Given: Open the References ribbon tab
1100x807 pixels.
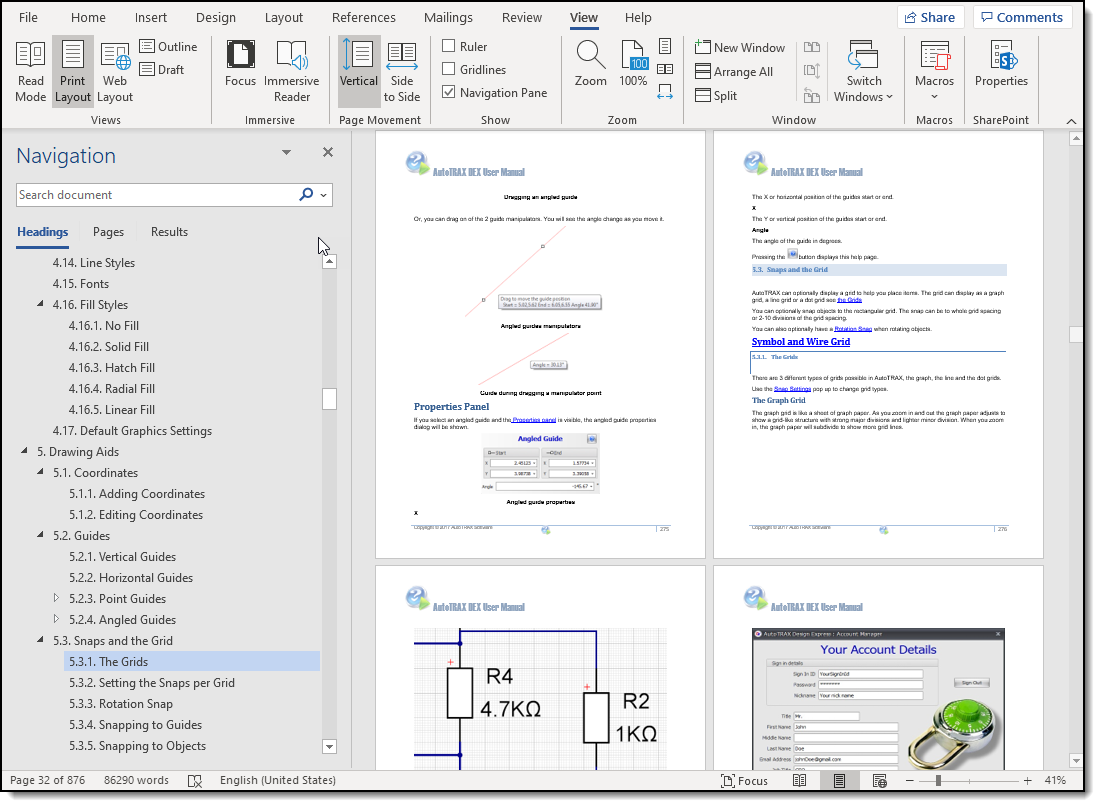Looking at the screenshot, I should click(x=363, y=17).
